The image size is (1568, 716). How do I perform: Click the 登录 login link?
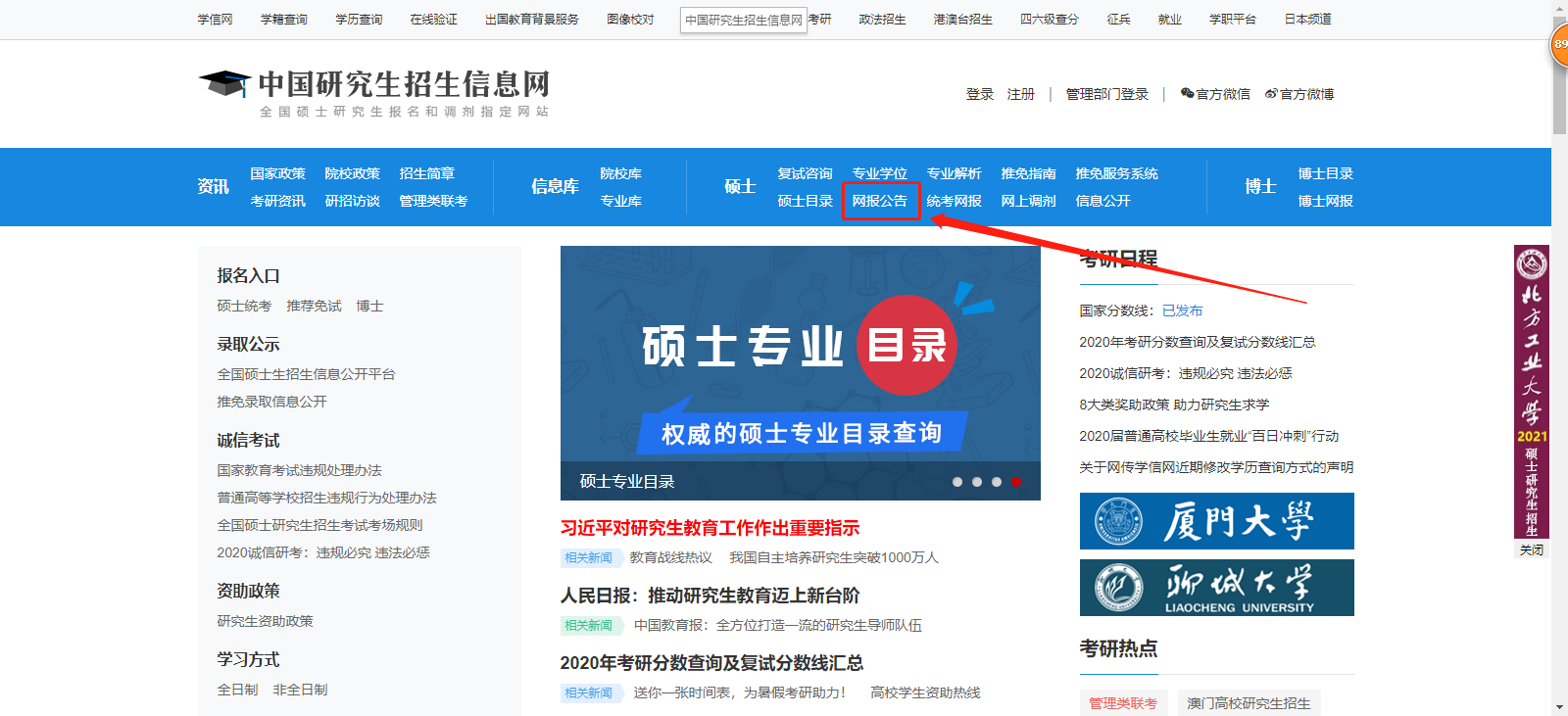[980, 94]
